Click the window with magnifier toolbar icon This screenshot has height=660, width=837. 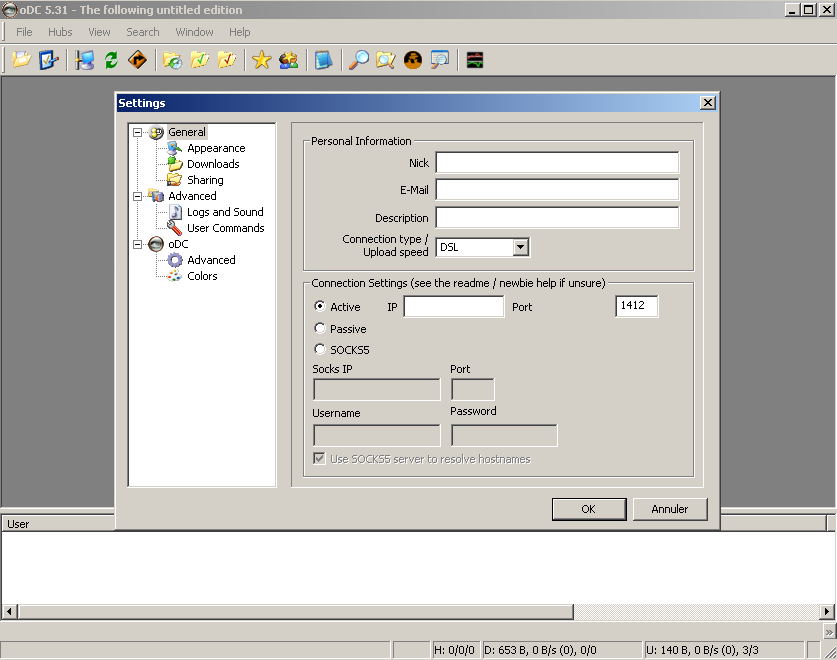pyautogui.click(x=440, y=59)
